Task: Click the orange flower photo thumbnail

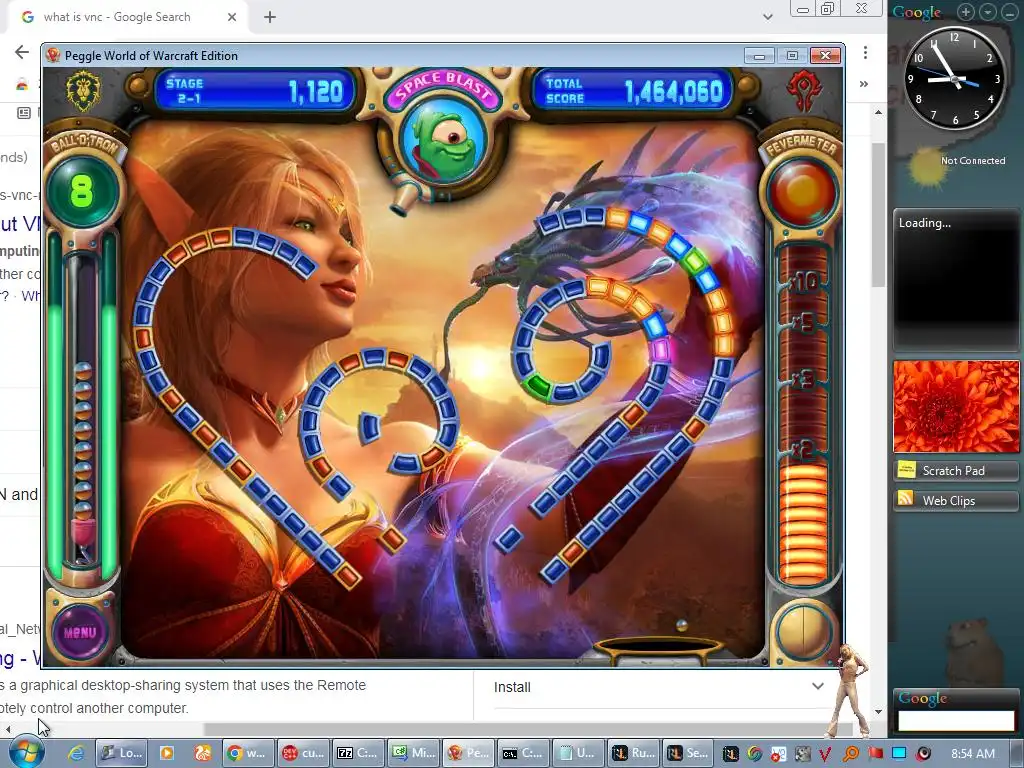Action: (955, 406)
